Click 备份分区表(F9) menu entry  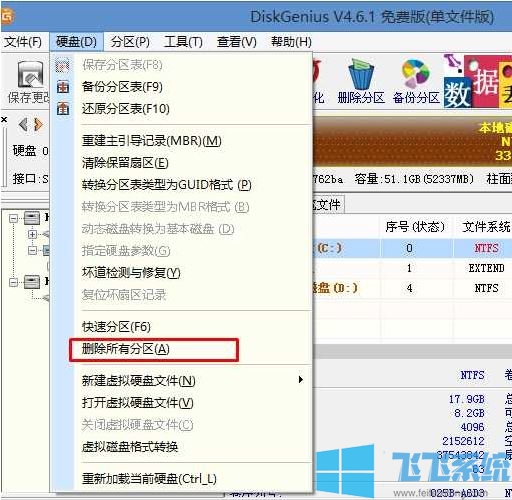[x=122, y=87]
